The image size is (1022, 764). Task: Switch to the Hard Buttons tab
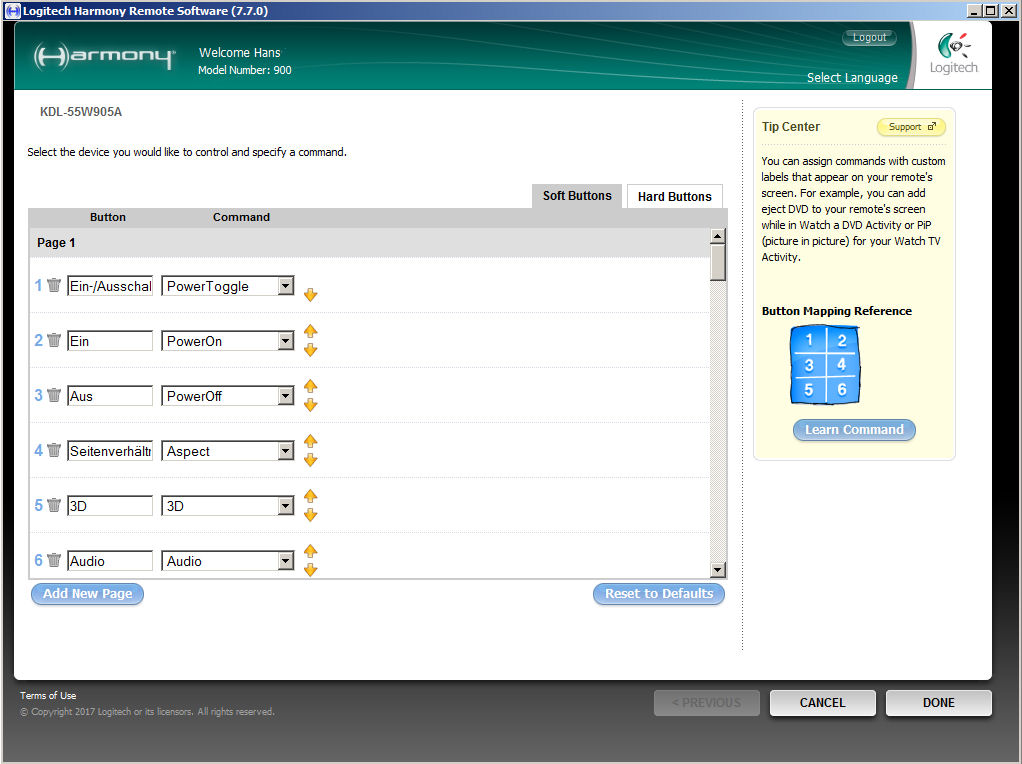click(674, 196)
